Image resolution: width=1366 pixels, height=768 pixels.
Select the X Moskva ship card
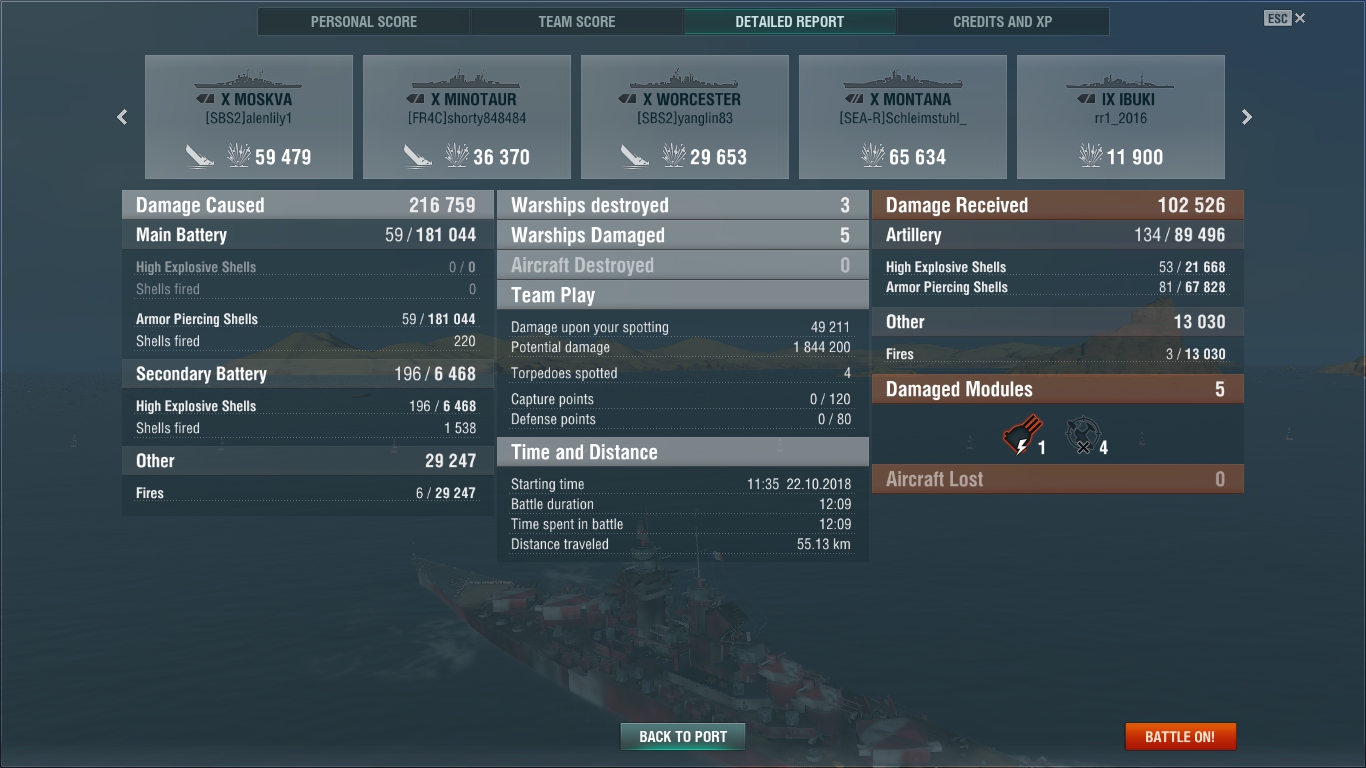point(249,117)
